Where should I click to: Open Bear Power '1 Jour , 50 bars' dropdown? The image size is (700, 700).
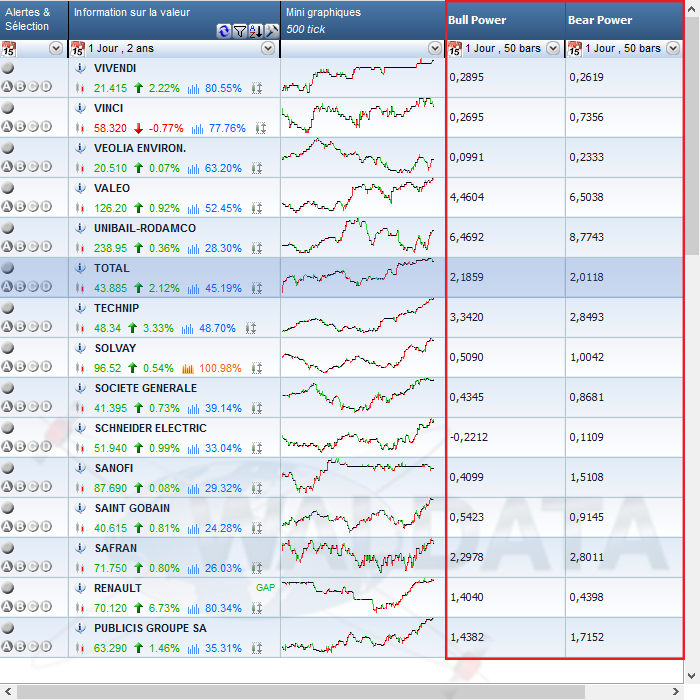pyautogui.click(x=673, y=48)
